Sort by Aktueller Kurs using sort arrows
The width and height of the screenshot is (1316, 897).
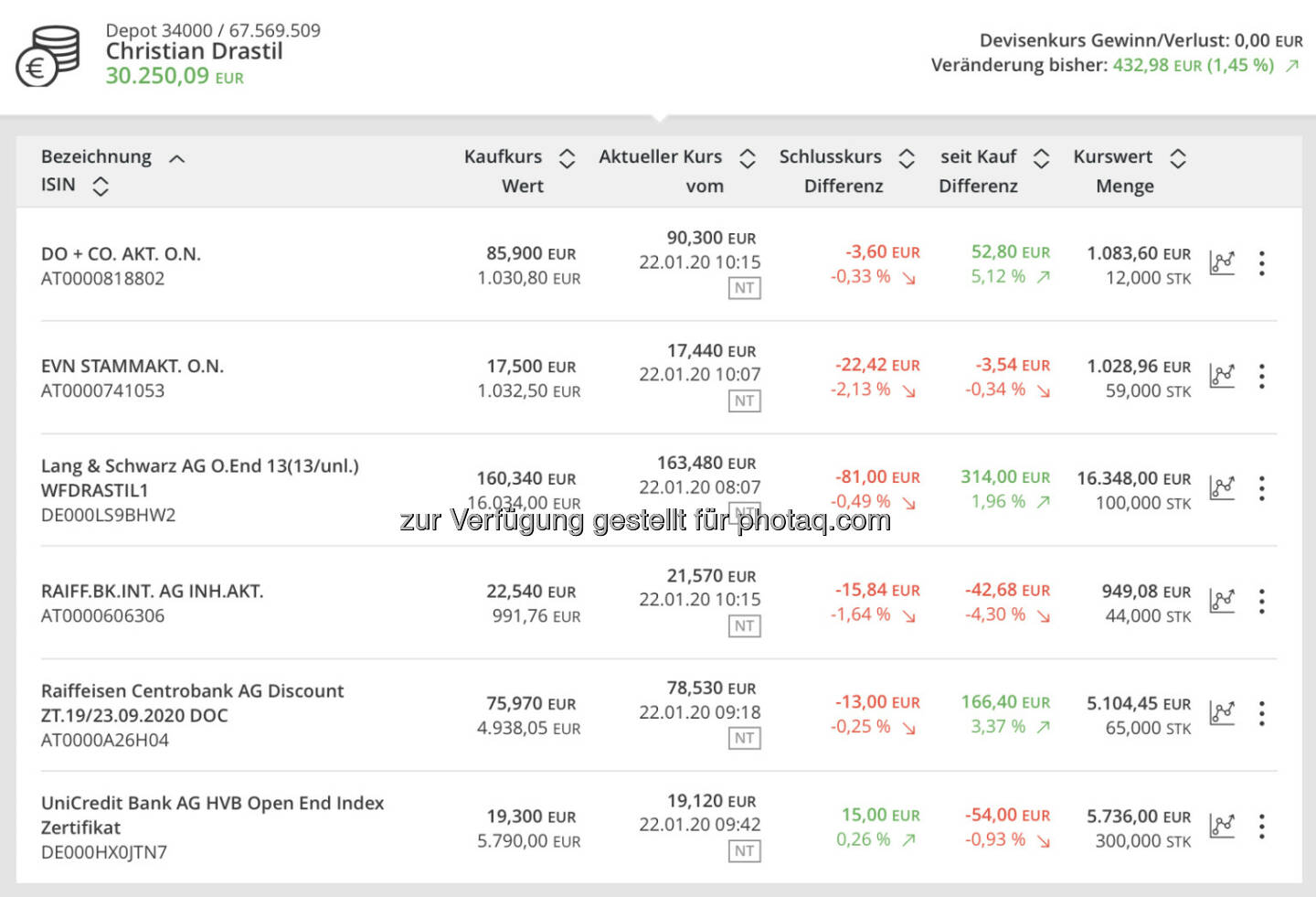(x=748, y=158)
